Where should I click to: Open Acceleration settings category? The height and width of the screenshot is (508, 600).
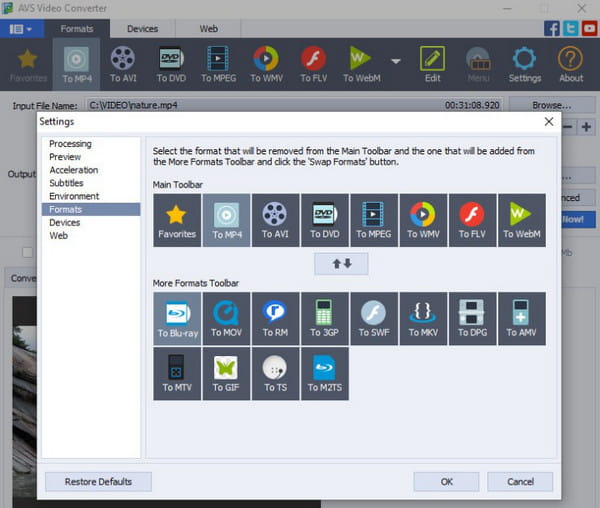(91, 170)
